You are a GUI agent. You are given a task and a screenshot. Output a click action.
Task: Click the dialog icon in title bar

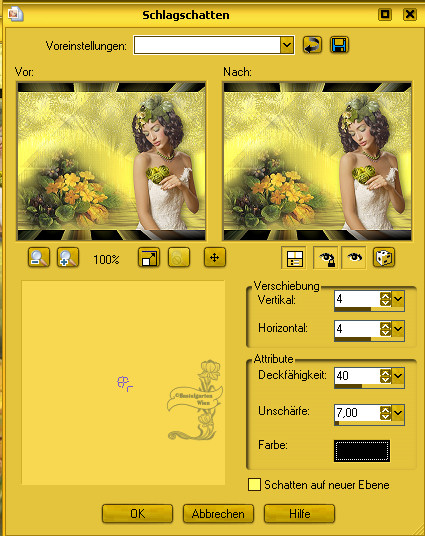[15, 14]
